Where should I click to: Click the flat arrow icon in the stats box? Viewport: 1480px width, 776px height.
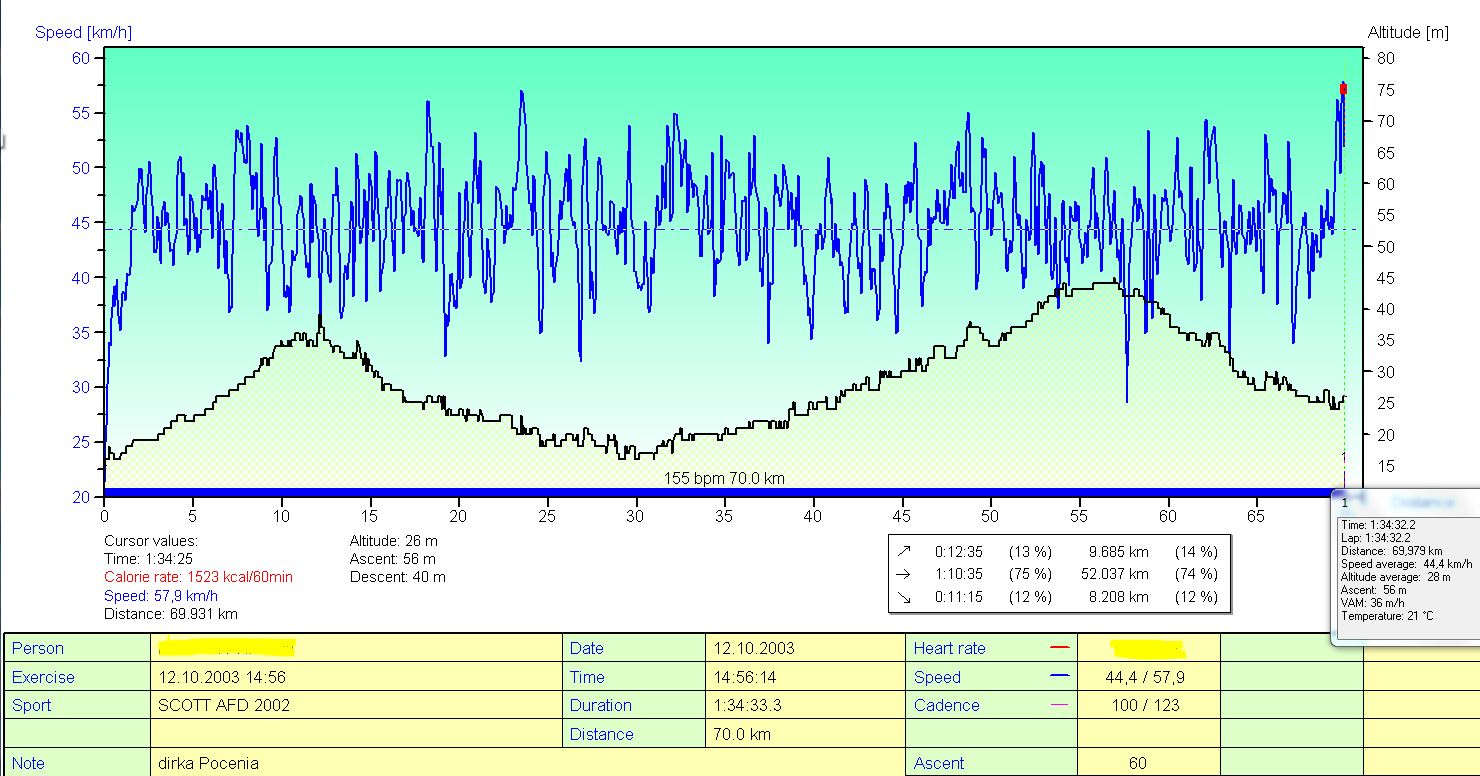tap(905, 574)
